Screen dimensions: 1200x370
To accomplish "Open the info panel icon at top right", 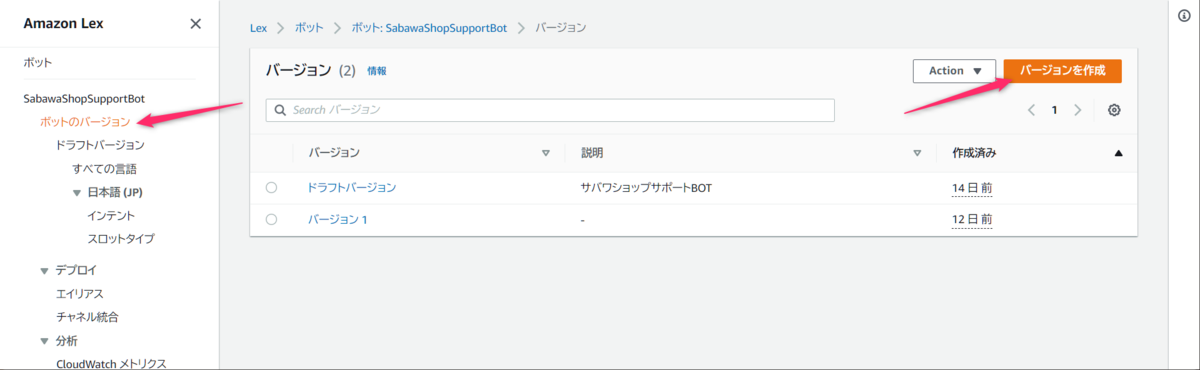I will [1185, 16].
